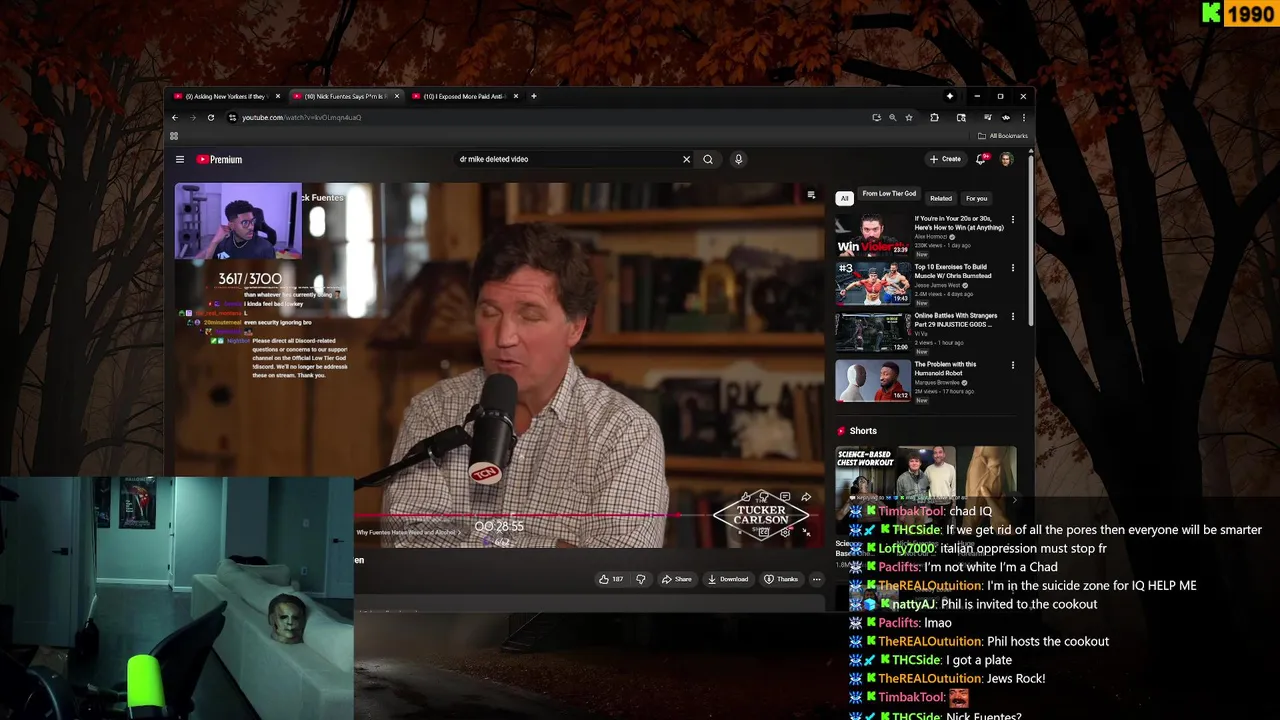Open Top 10 Exercises thumbnail
The width and height of the screenshot is (1280, 720).
click(x=873, y=283)
